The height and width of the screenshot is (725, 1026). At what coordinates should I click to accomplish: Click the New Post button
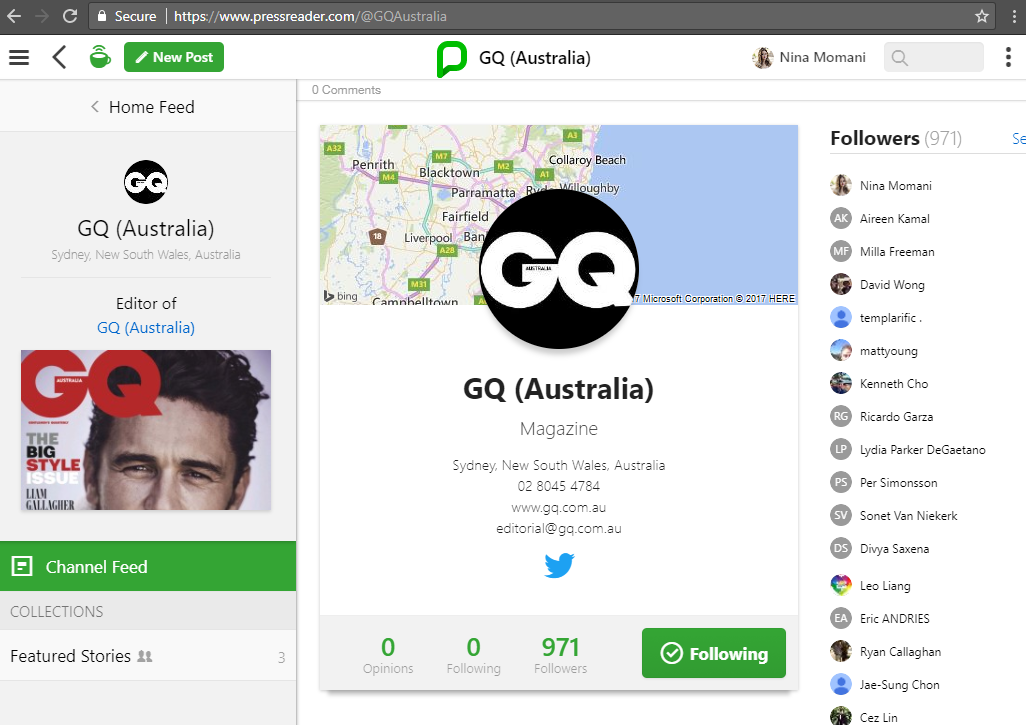click(x=174, y=57)
